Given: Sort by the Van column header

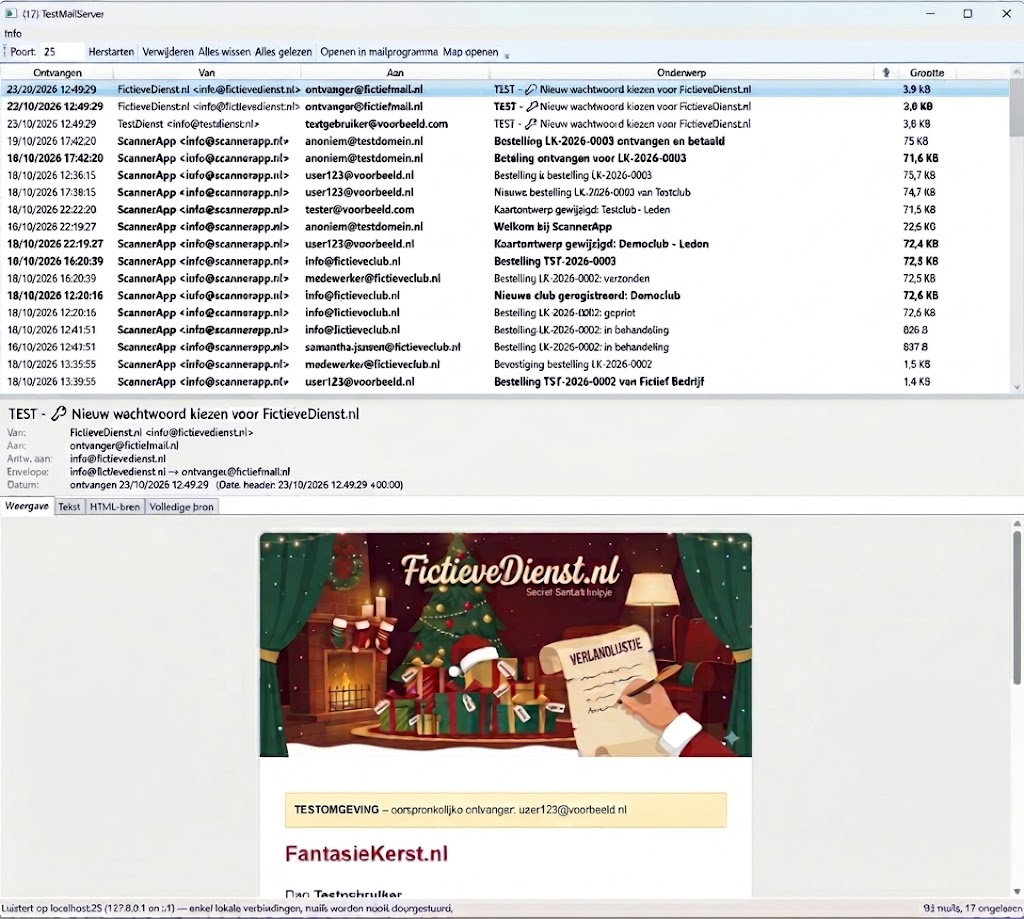Looking at the screenshot, I should (x=206, y=73).
